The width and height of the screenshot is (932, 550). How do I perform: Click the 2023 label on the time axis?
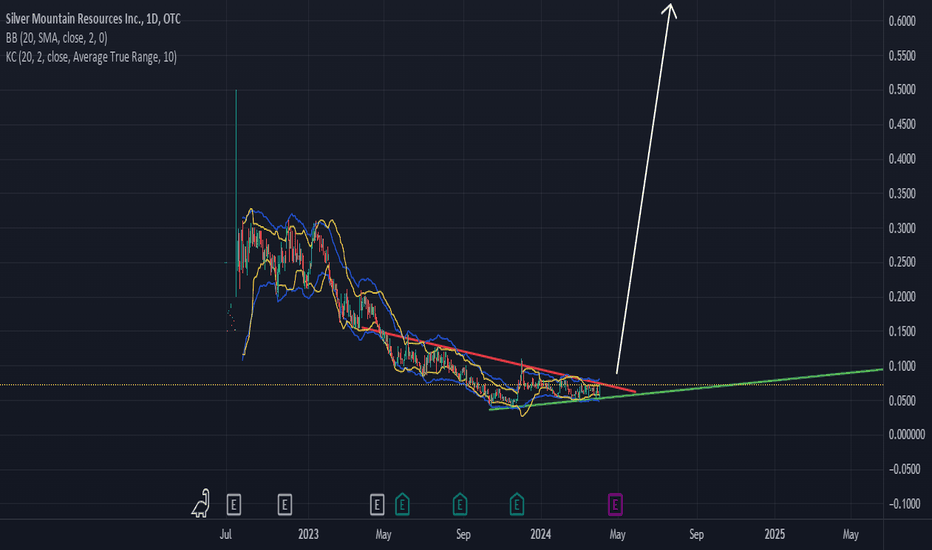[308, 534]
